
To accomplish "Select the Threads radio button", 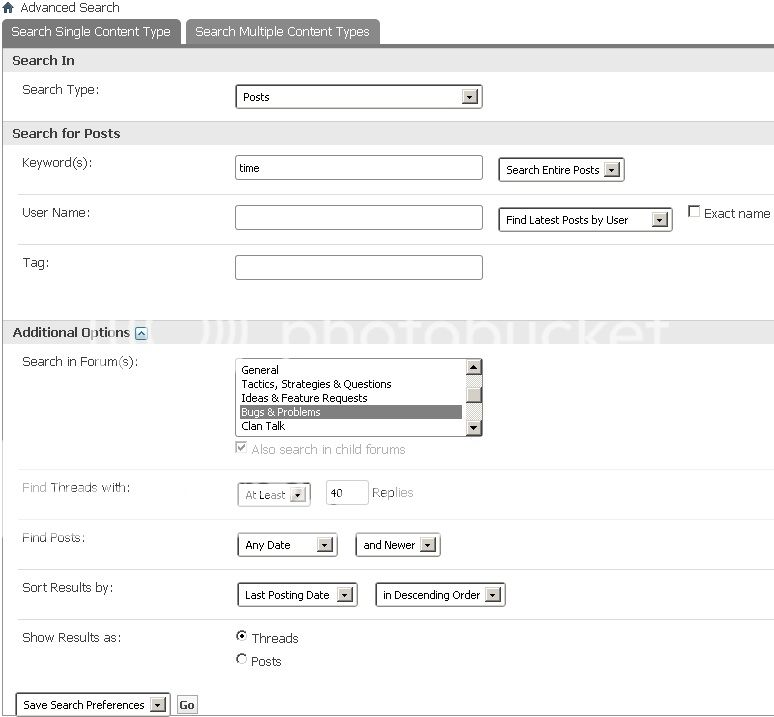I will click(x=241, y=636).
